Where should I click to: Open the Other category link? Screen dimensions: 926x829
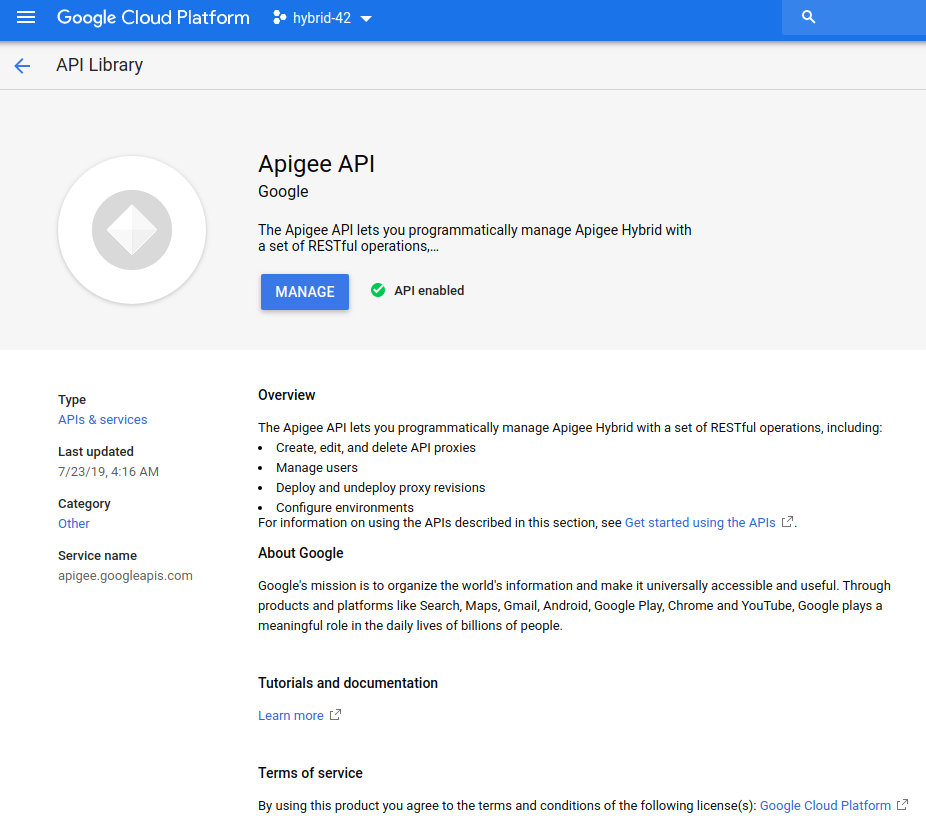click(74, 524)
